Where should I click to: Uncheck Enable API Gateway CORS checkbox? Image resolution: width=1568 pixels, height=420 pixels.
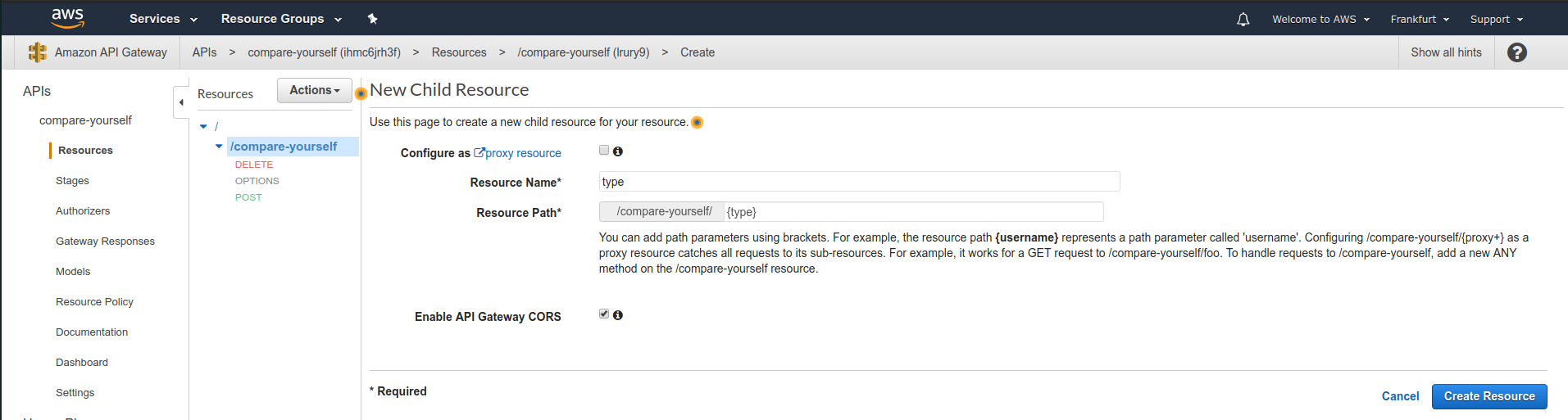[604, 314]
